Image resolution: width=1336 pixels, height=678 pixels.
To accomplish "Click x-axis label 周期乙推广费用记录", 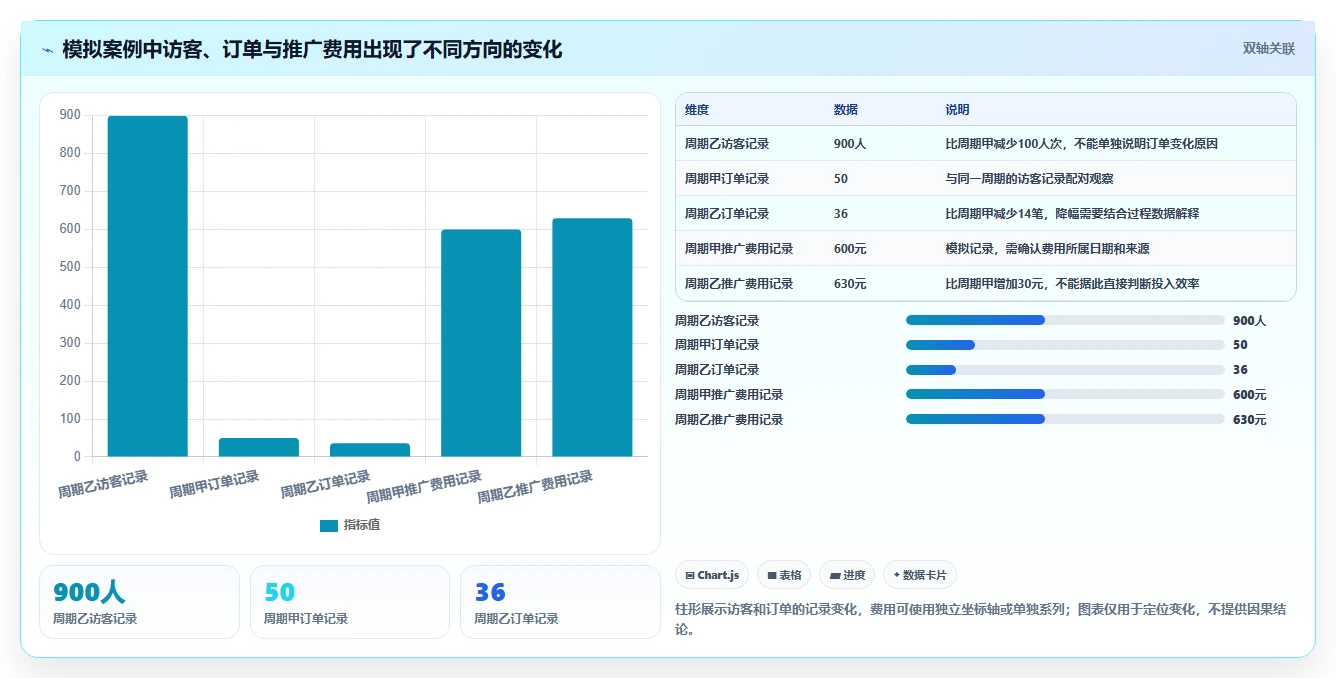I will [535, 488].
